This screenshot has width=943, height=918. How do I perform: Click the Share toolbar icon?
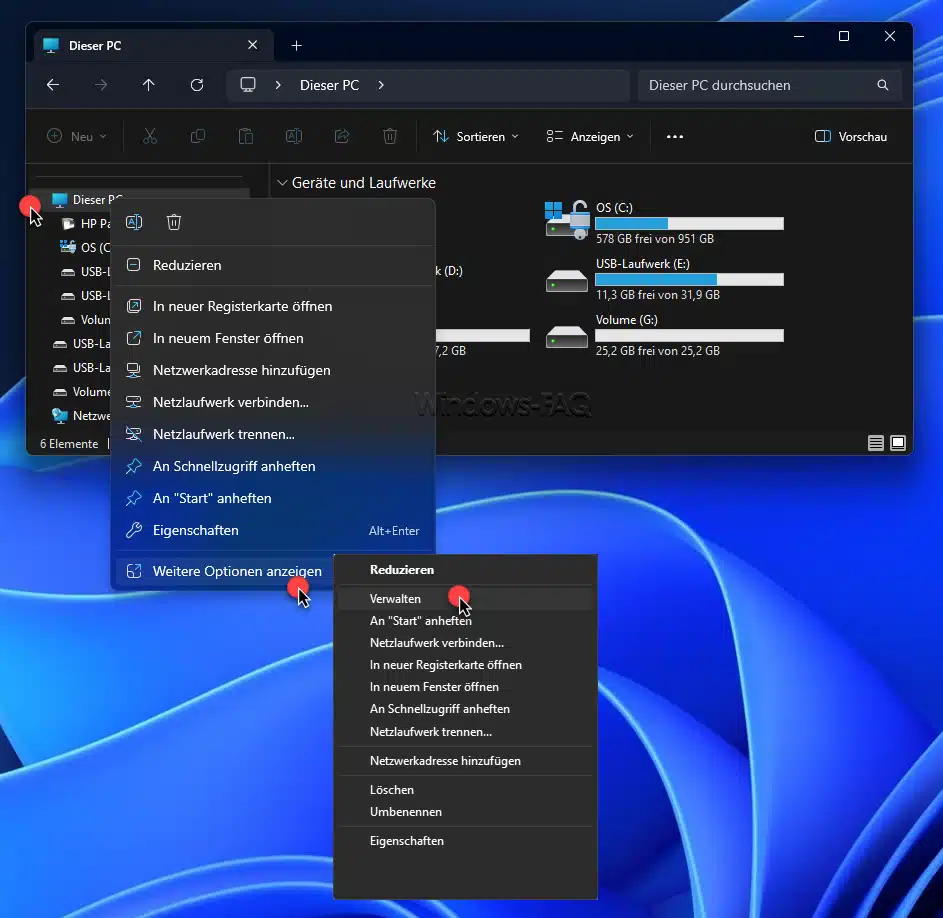pos(342,137)
